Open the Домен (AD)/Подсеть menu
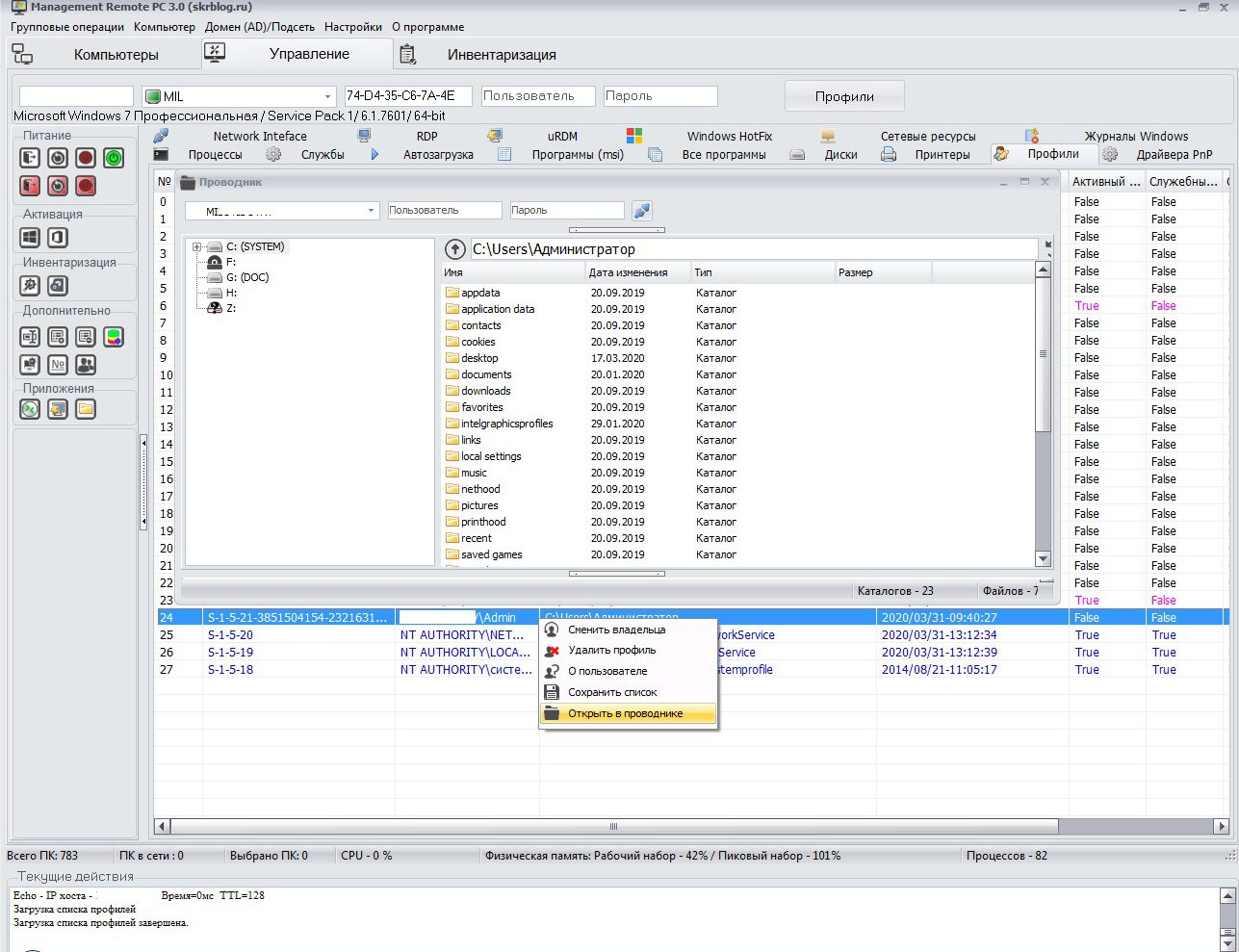Image resolution: width=1239 pixels, height=952 pixels. 260,27
